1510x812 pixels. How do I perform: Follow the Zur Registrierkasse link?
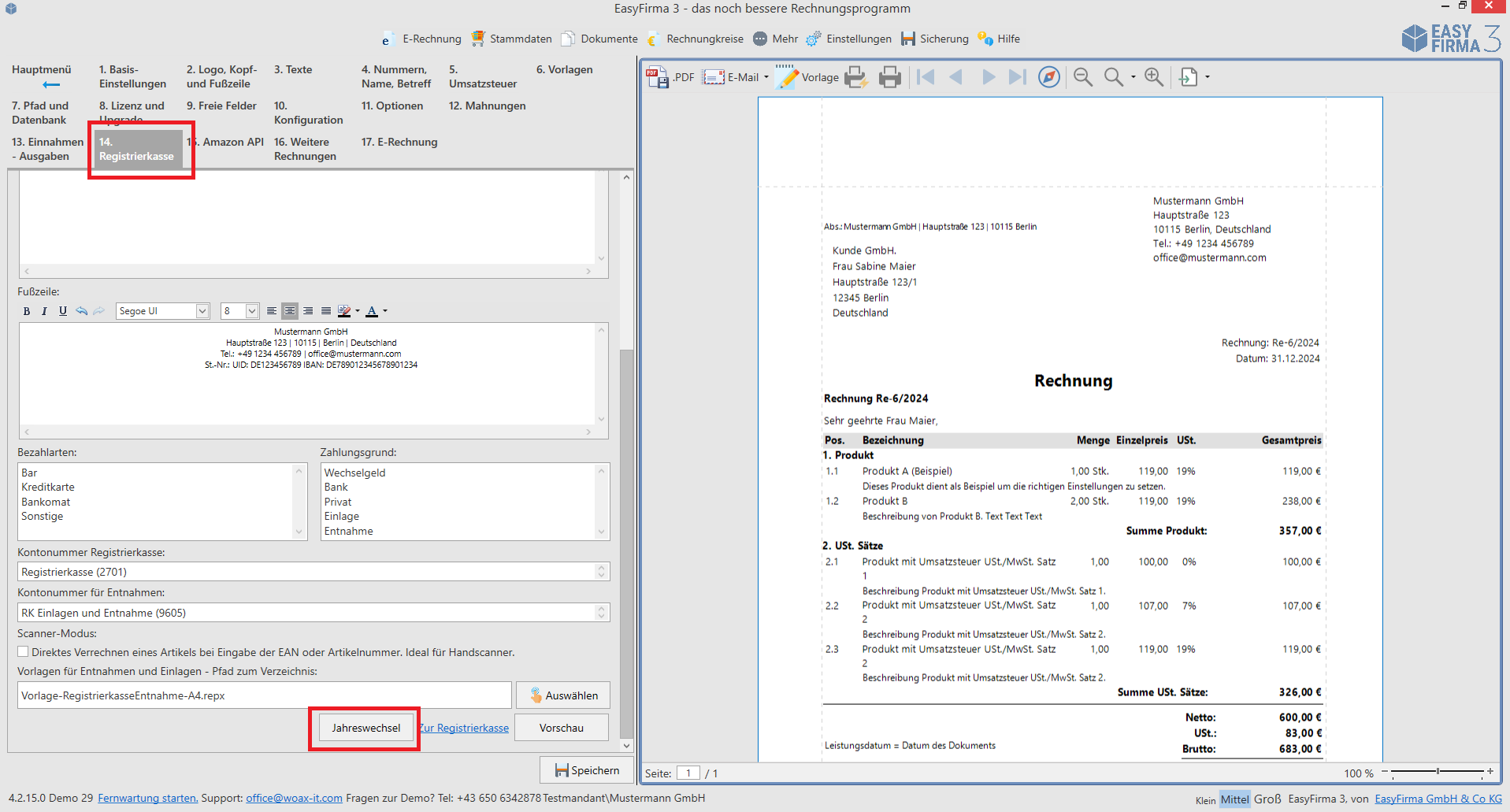(464, 728)
